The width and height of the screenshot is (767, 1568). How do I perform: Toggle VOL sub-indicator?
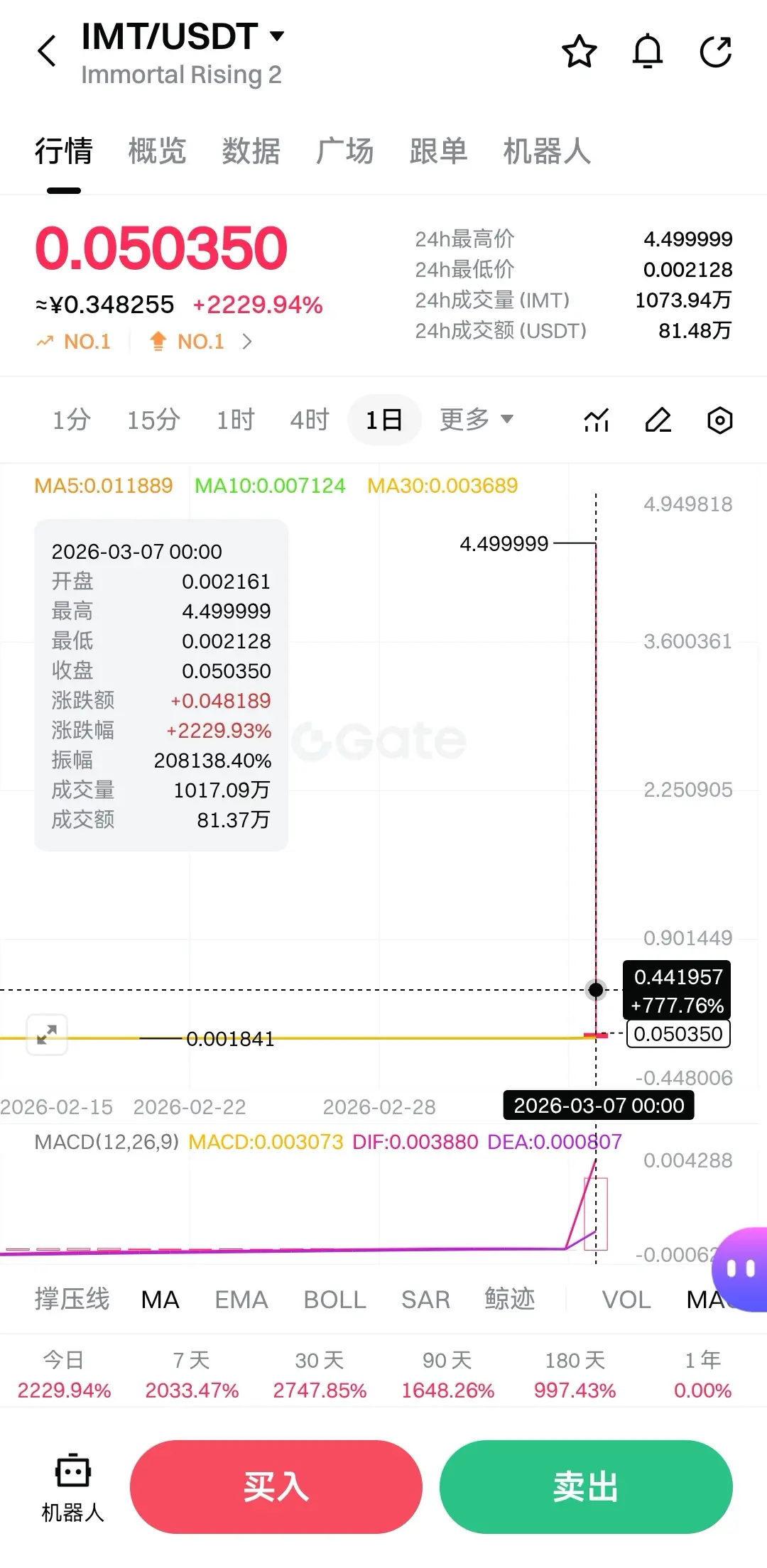[x=626, y=1300]
